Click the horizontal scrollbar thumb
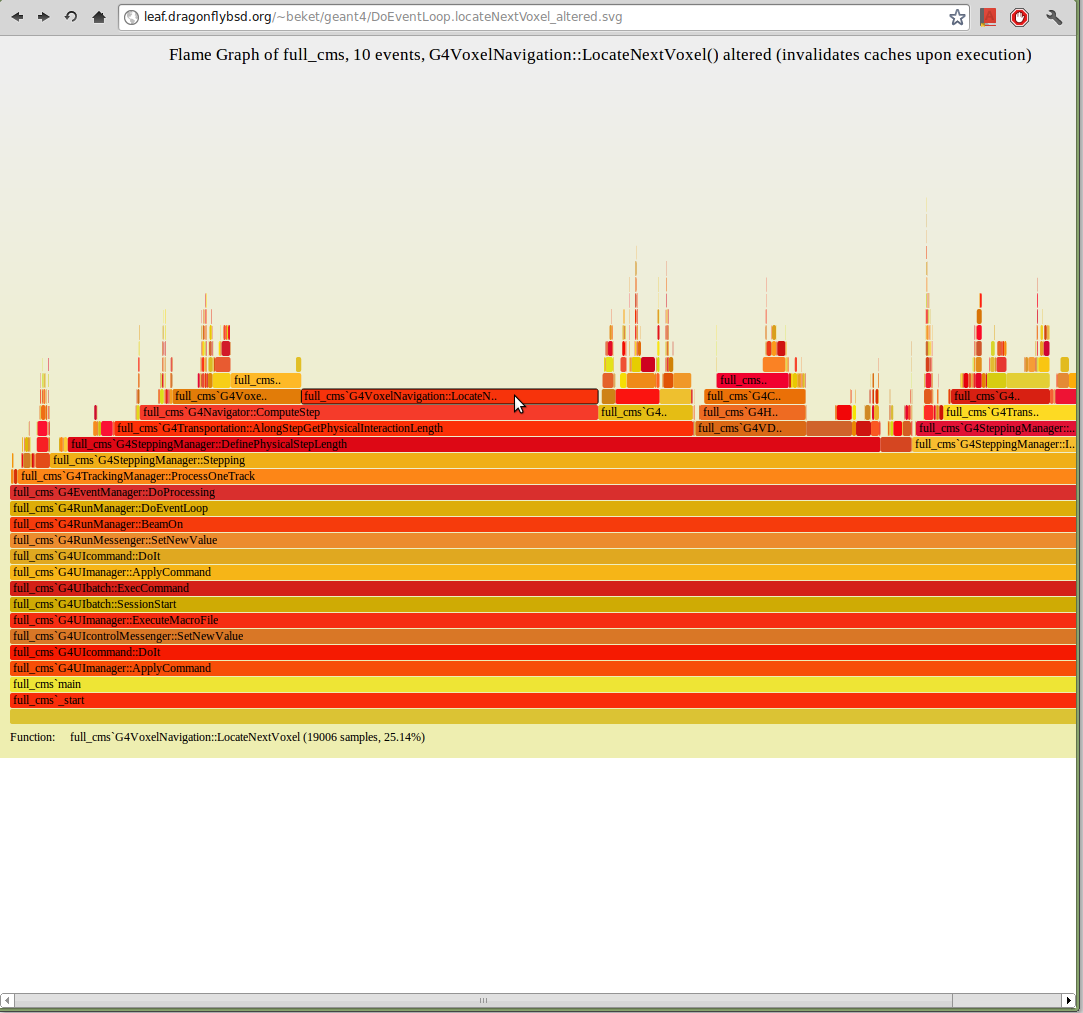This screenshot has width=1083, height=1013. pos(483,1000)
